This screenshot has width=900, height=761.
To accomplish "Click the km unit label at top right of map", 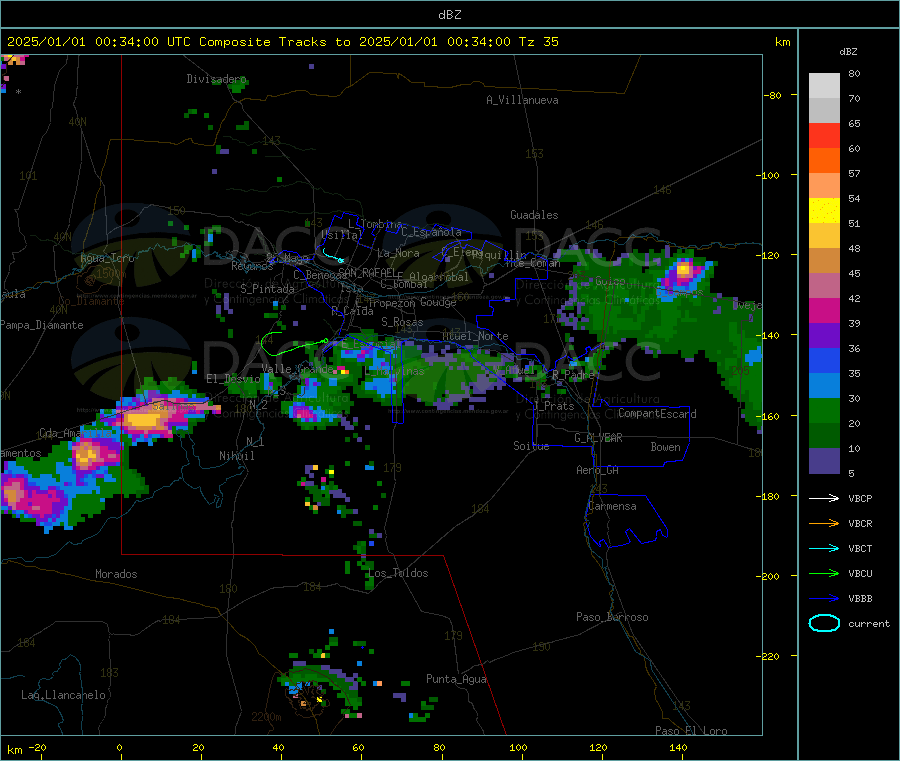I will click(x=782, y=42).
